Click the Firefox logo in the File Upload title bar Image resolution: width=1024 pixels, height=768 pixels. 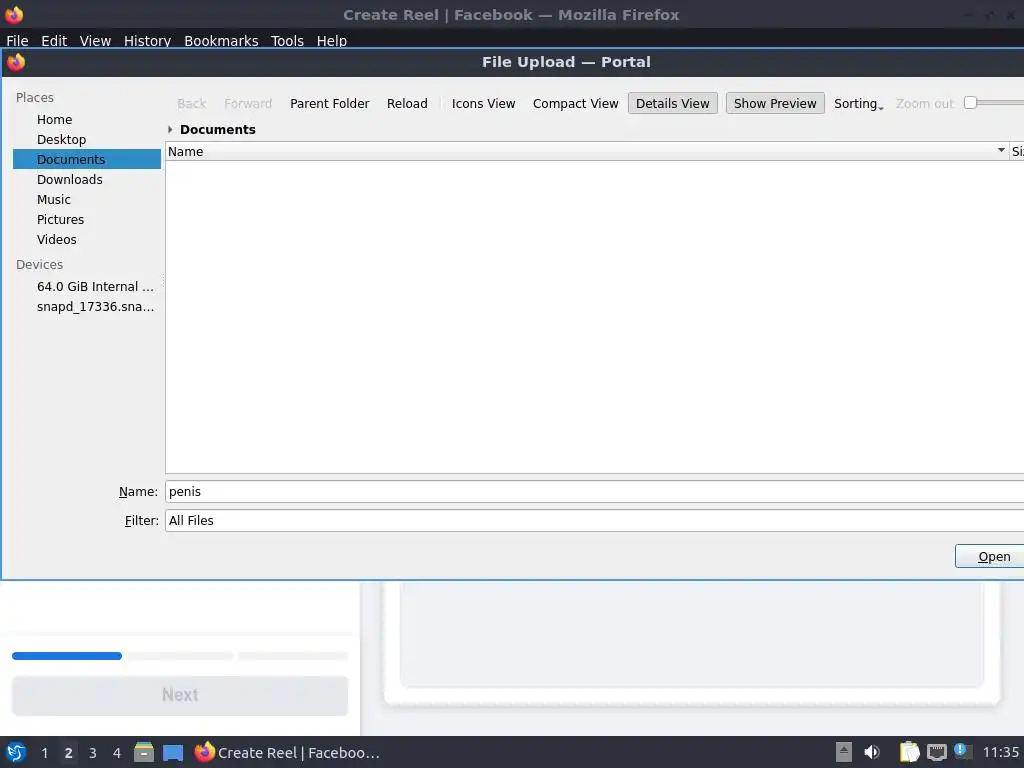tap(16, 62)
